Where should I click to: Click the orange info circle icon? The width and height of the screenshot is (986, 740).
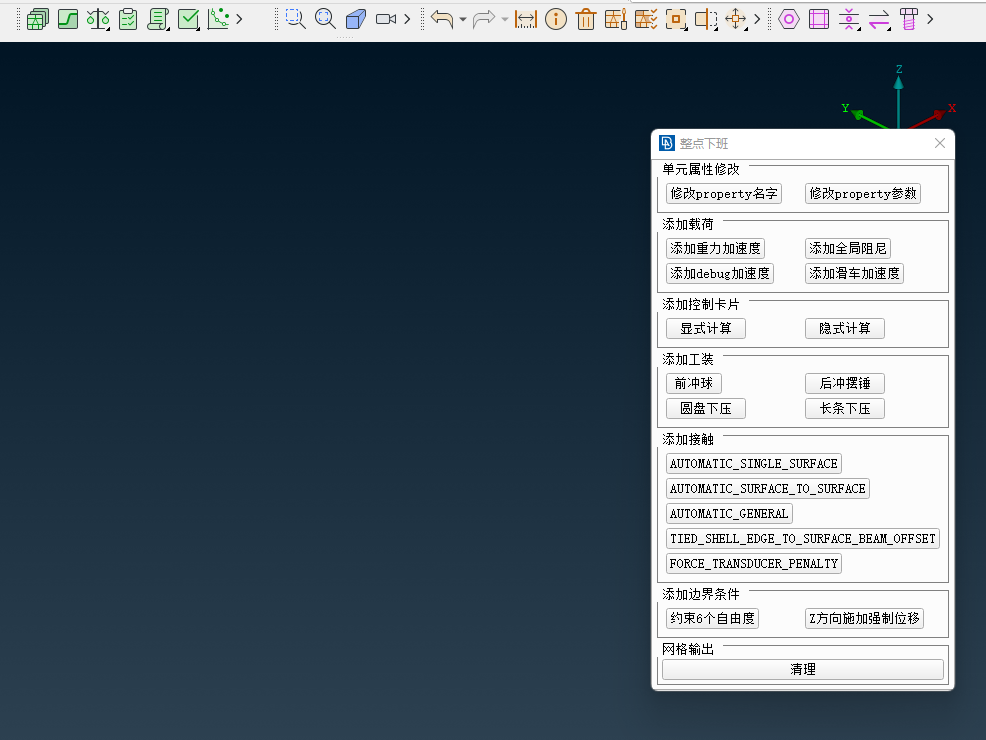coord(556,19)
